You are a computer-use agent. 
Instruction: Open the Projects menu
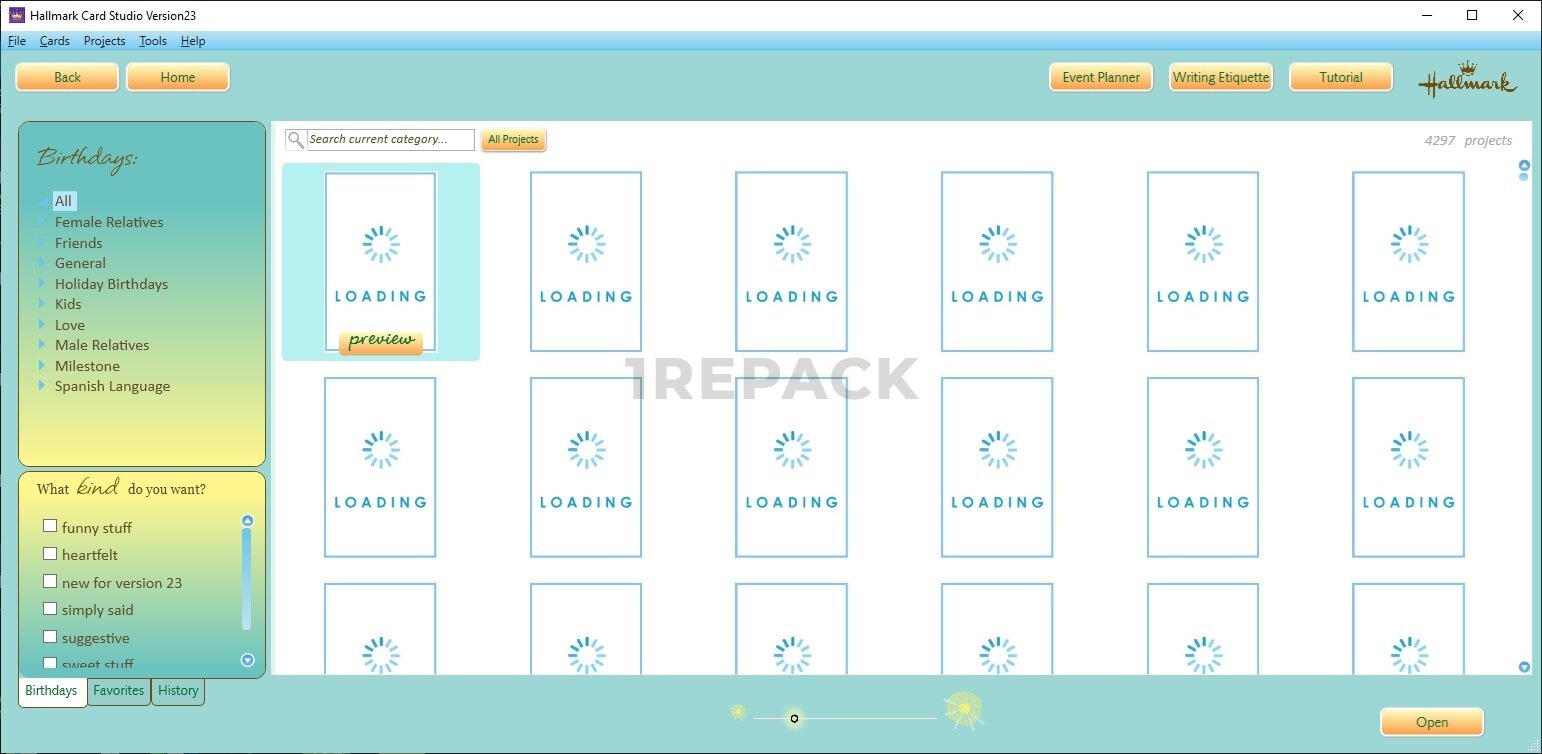point(104,41)
